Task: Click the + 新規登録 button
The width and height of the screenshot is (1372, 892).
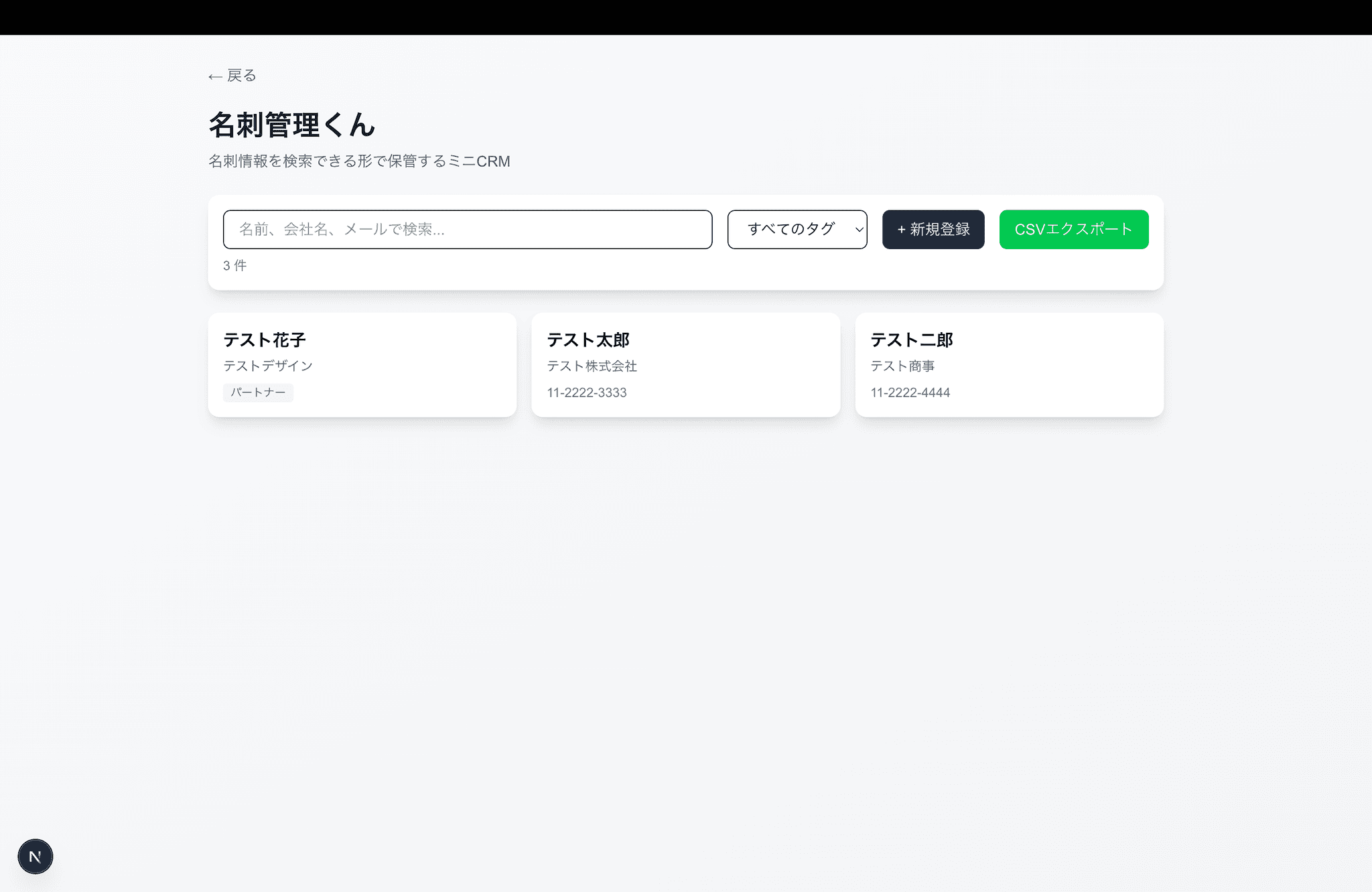Action: (933, 229)
